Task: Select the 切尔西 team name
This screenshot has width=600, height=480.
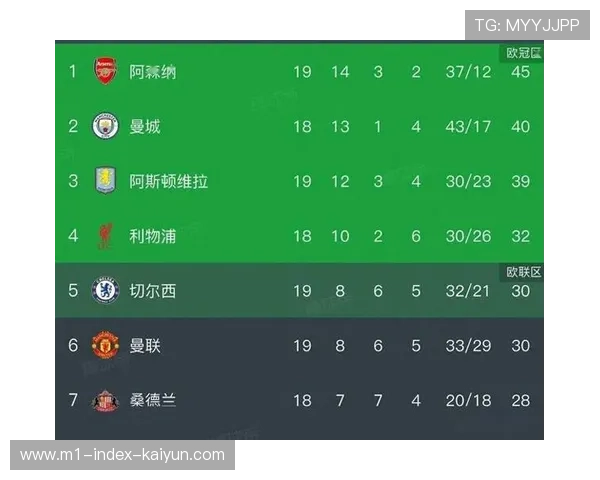Action: pos(153,291)
